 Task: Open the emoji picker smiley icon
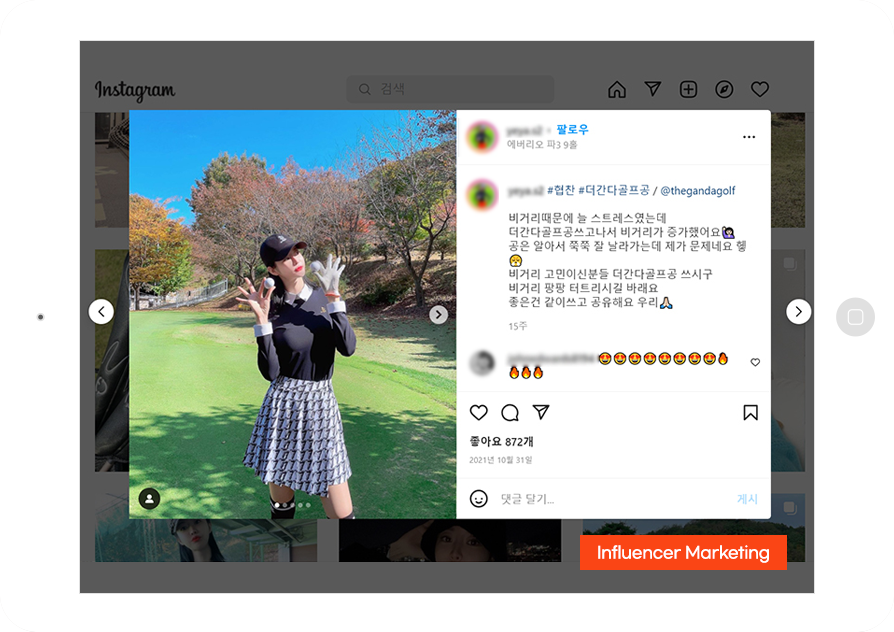pos(478,499)
